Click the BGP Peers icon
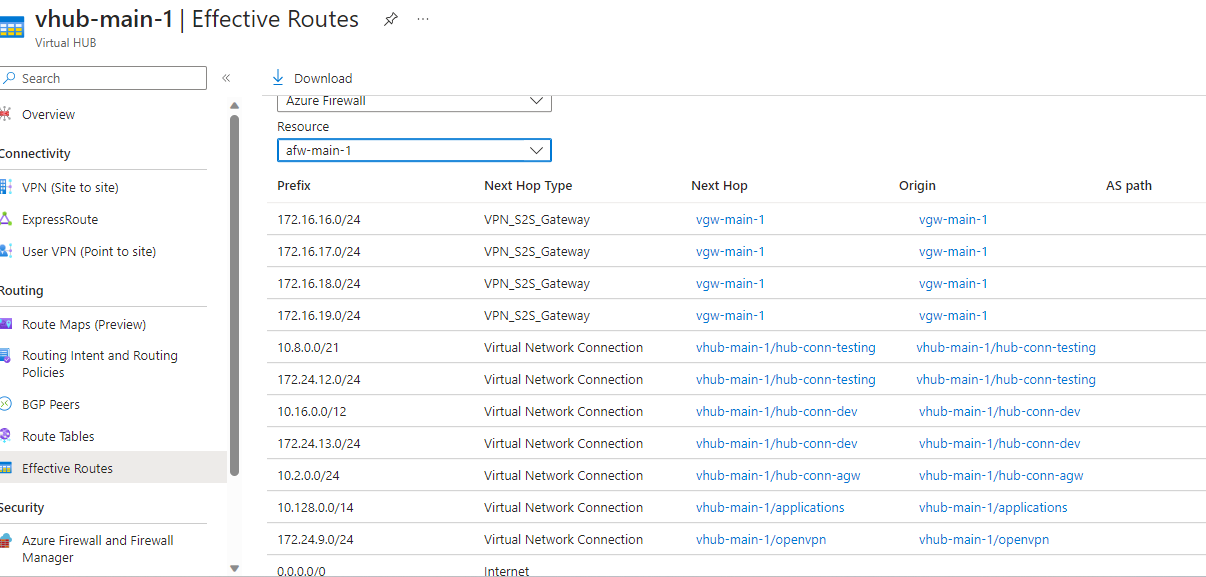Screen dimensions: 1206x577 click(6, 404)
